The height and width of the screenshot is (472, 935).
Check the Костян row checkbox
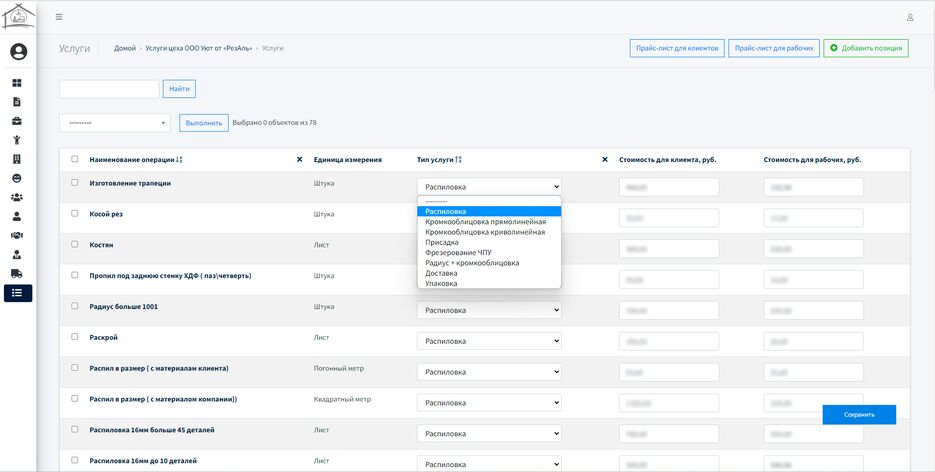coord(75,244)
